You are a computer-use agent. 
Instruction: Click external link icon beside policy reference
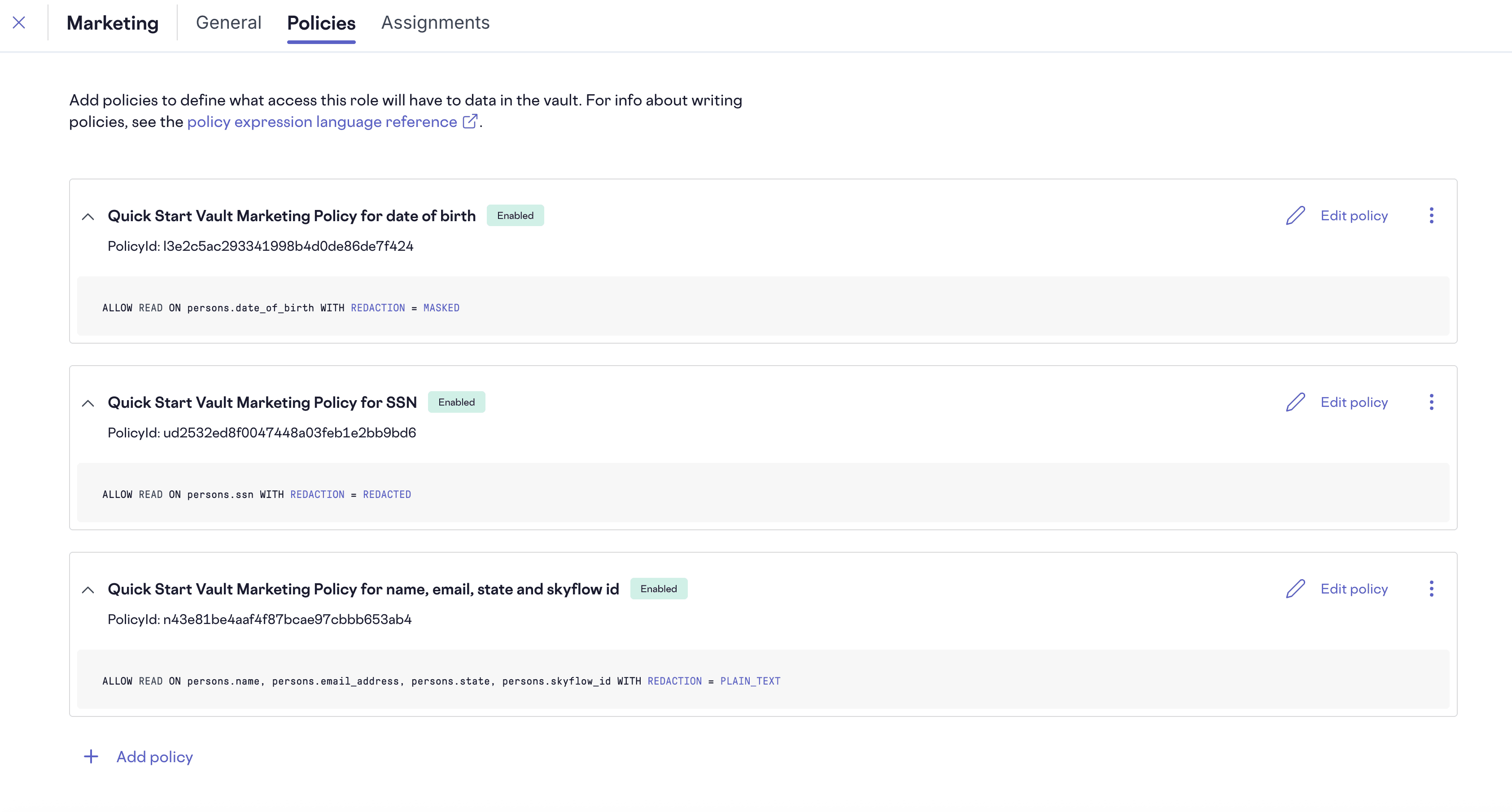(x=470, y=122)
